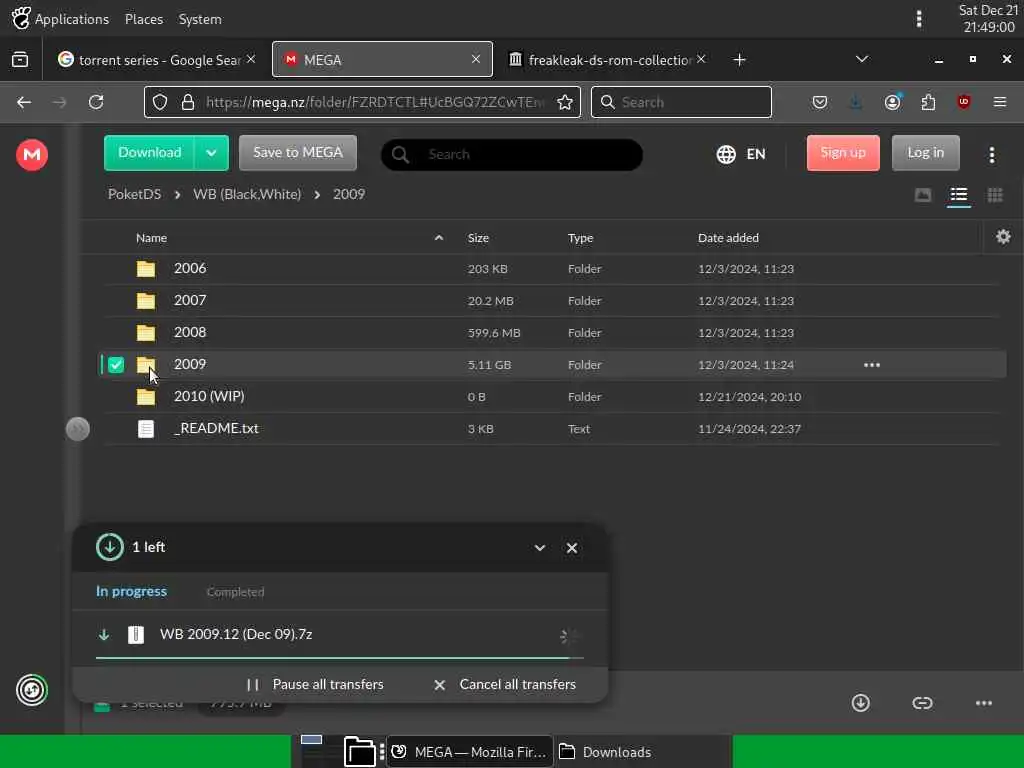1024x768 pixels.
Task: Open the 2008 folder
Action: click(551, 332)
